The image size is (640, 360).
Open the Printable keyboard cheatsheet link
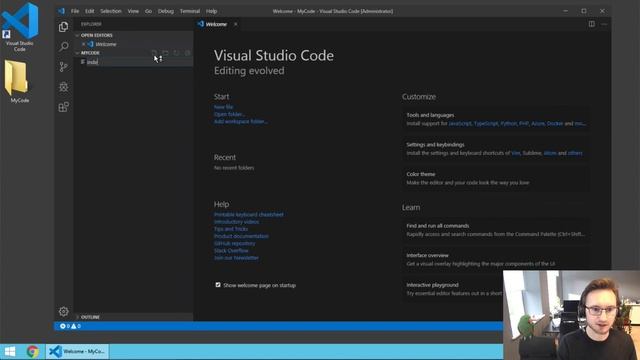tap(249, 215)
